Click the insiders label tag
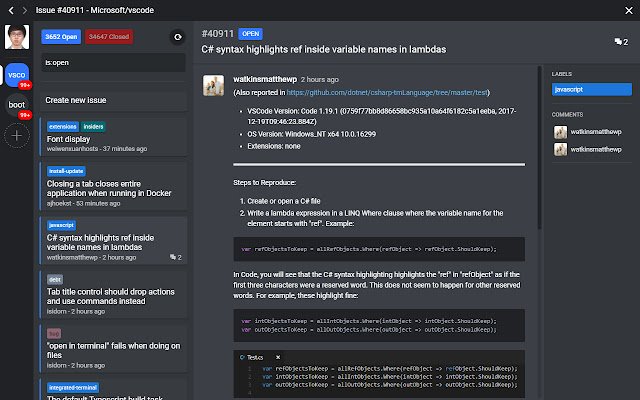640x400 pixels. 93,127
